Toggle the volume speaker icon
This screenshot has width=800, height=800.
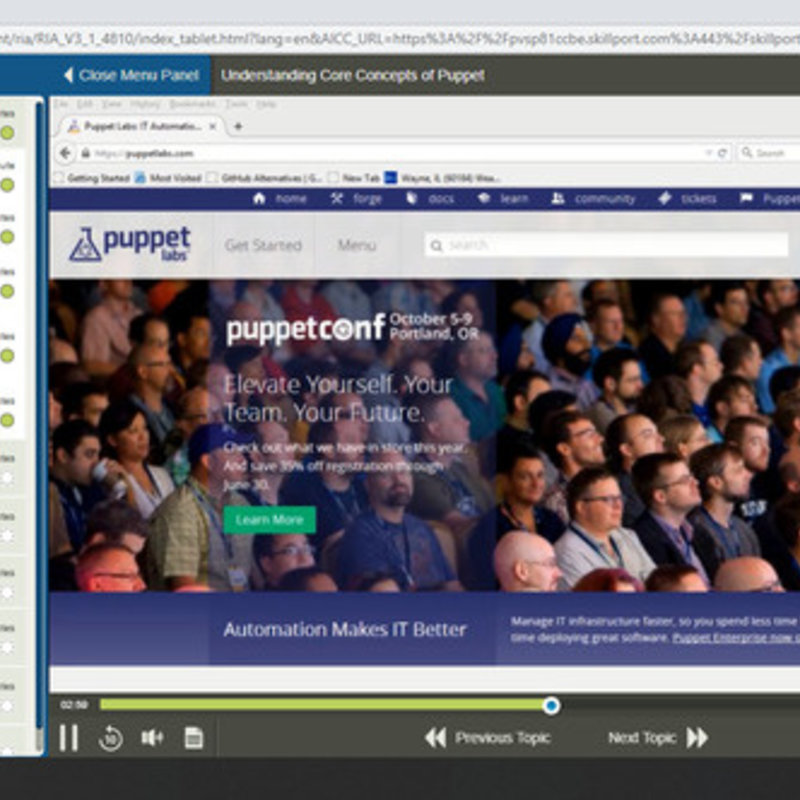point(152,738)
